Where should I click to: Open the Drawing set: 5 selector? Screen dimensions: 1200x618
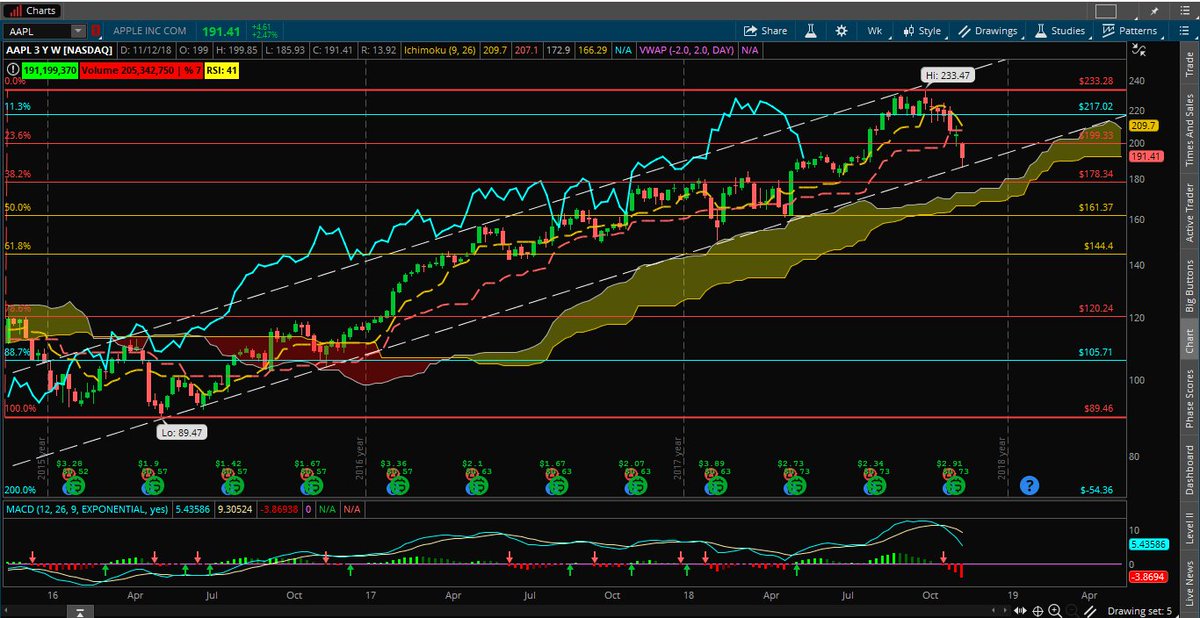[1142, 611]
